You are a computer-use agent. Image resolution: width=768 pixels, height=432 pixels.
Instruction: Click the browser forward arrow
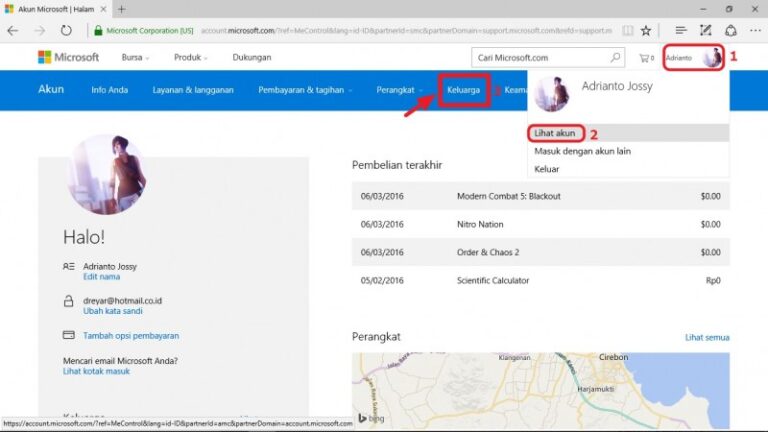point(40,31)
